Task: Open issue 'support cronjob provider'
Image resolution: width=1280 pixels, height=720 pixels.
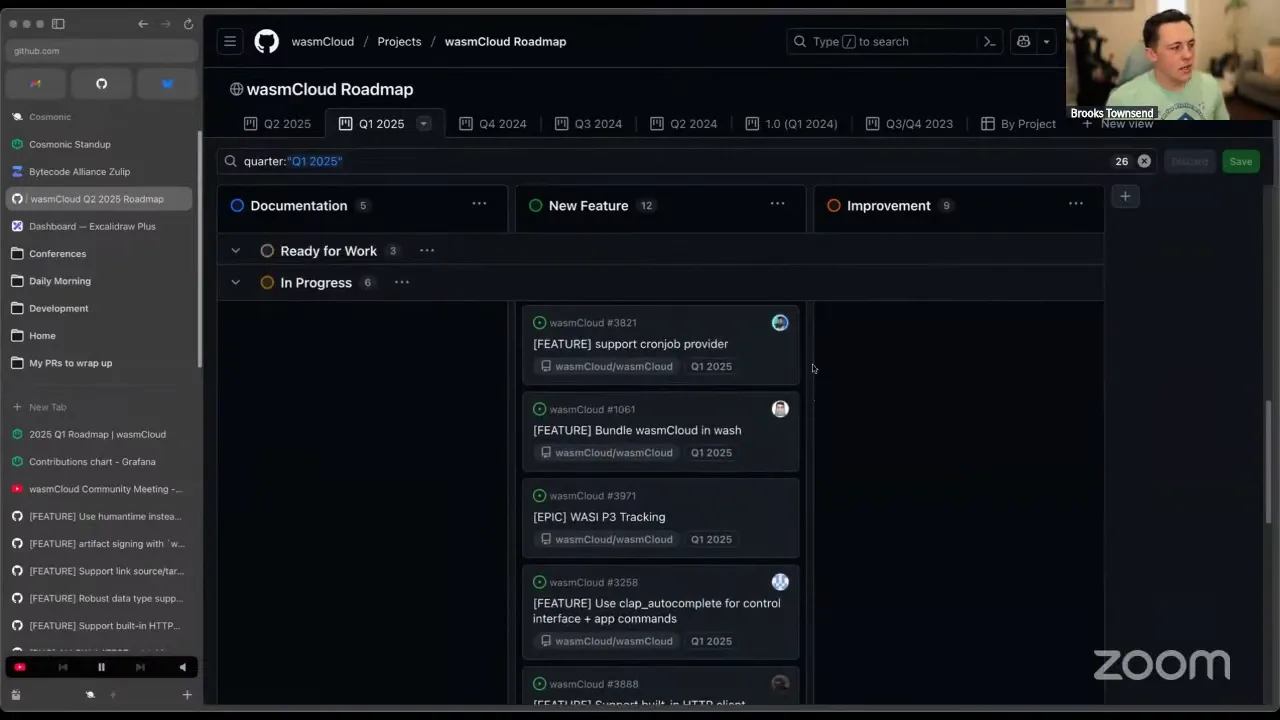Action: (630, 344)
